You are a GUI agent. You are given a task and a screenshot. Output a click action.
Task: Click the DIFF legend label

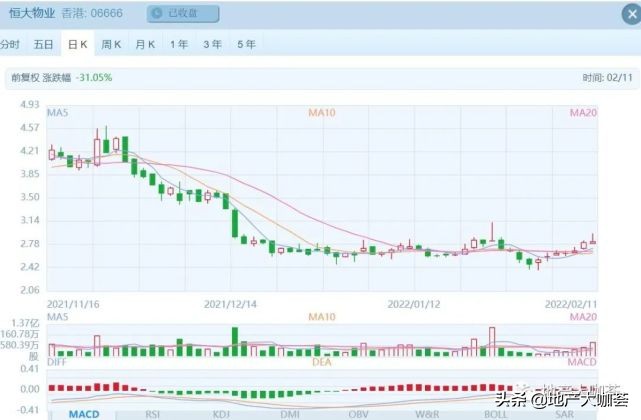pos(57,362)
